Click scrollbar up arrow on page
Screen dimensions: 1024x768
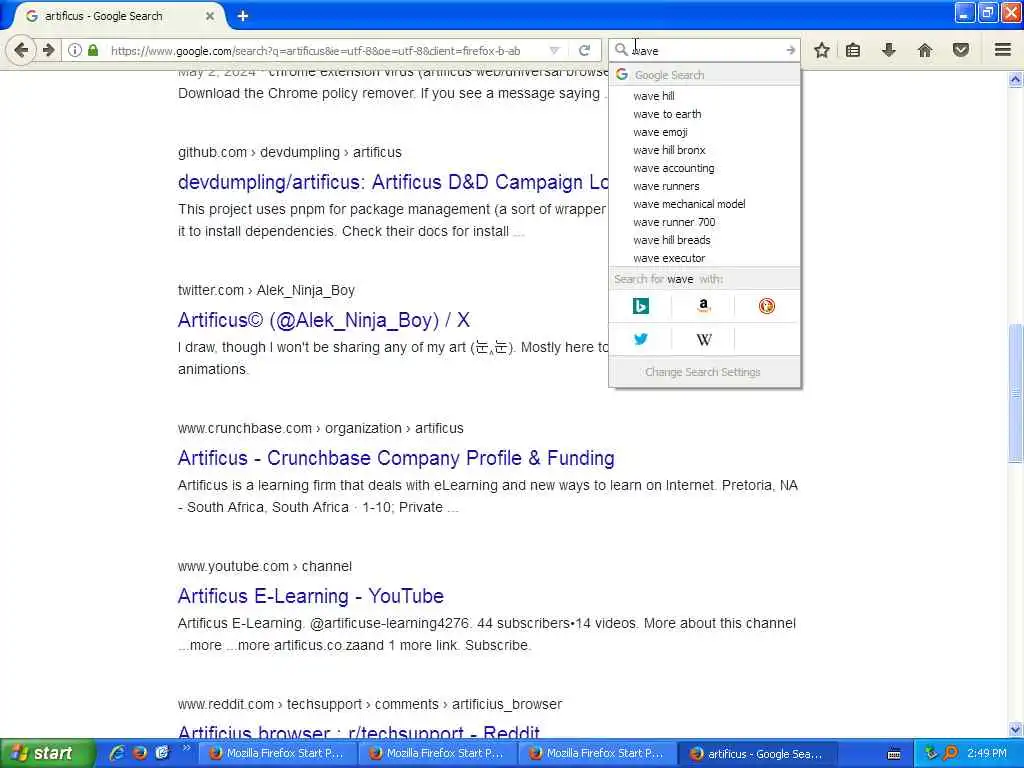coord(1016,80)
